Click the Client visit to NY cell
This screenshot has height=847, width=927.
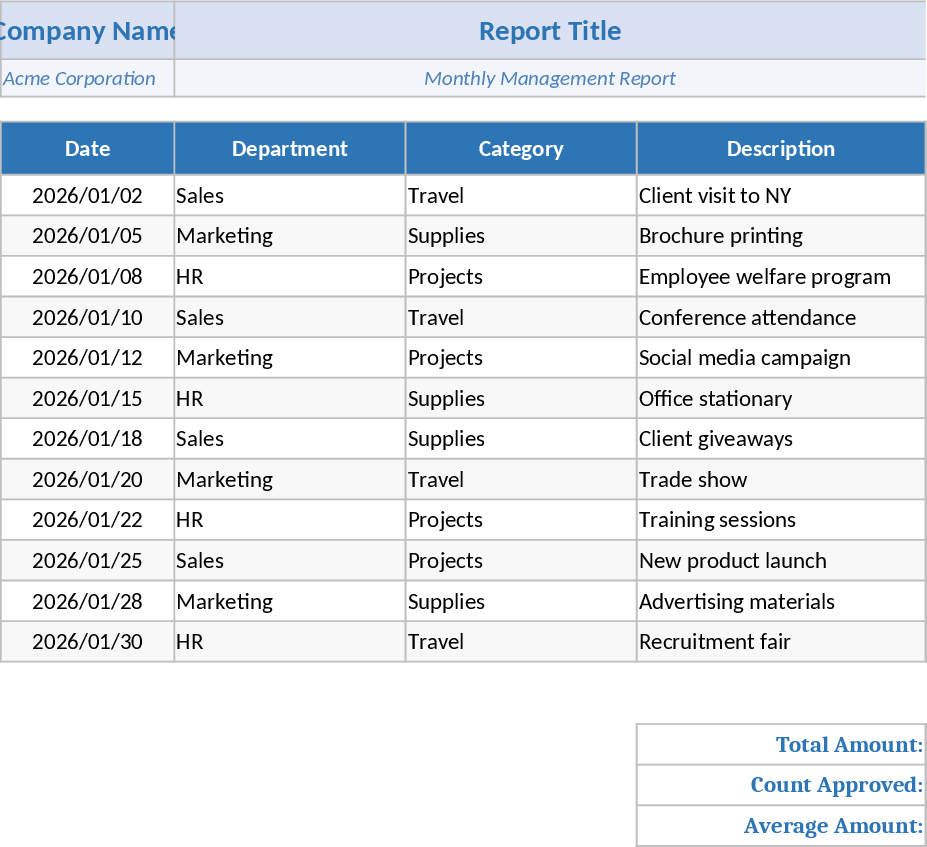pyautogui.click(x=780, y=196)
